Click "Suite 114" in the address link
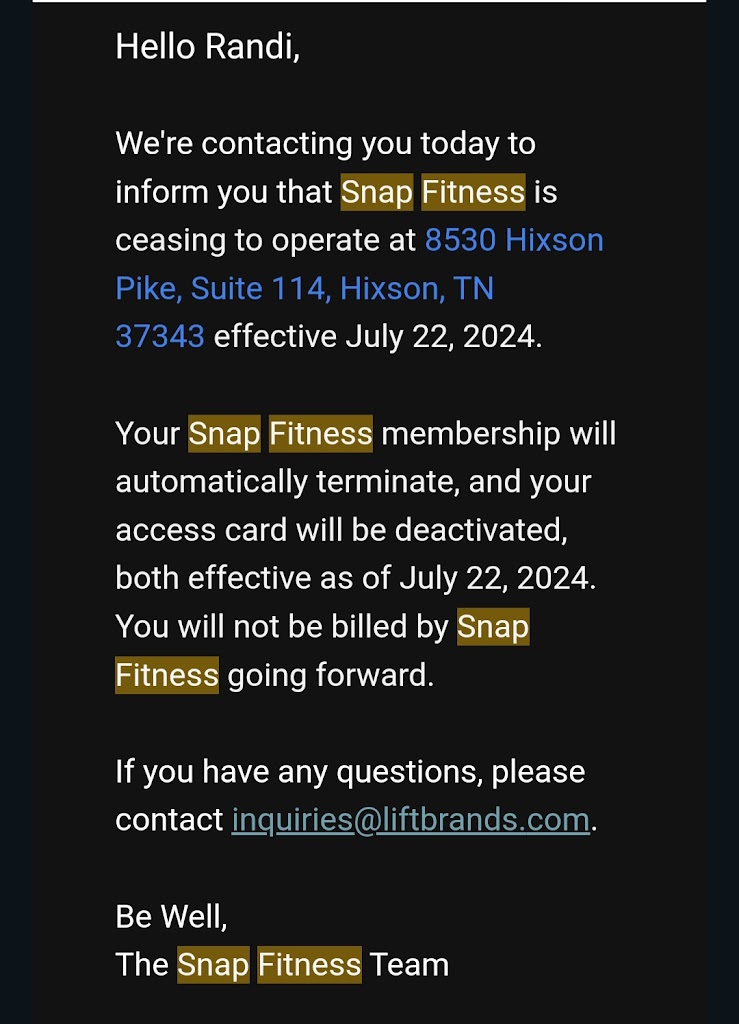Screen dimensions: 739x1024 click(x=259, y=289)
